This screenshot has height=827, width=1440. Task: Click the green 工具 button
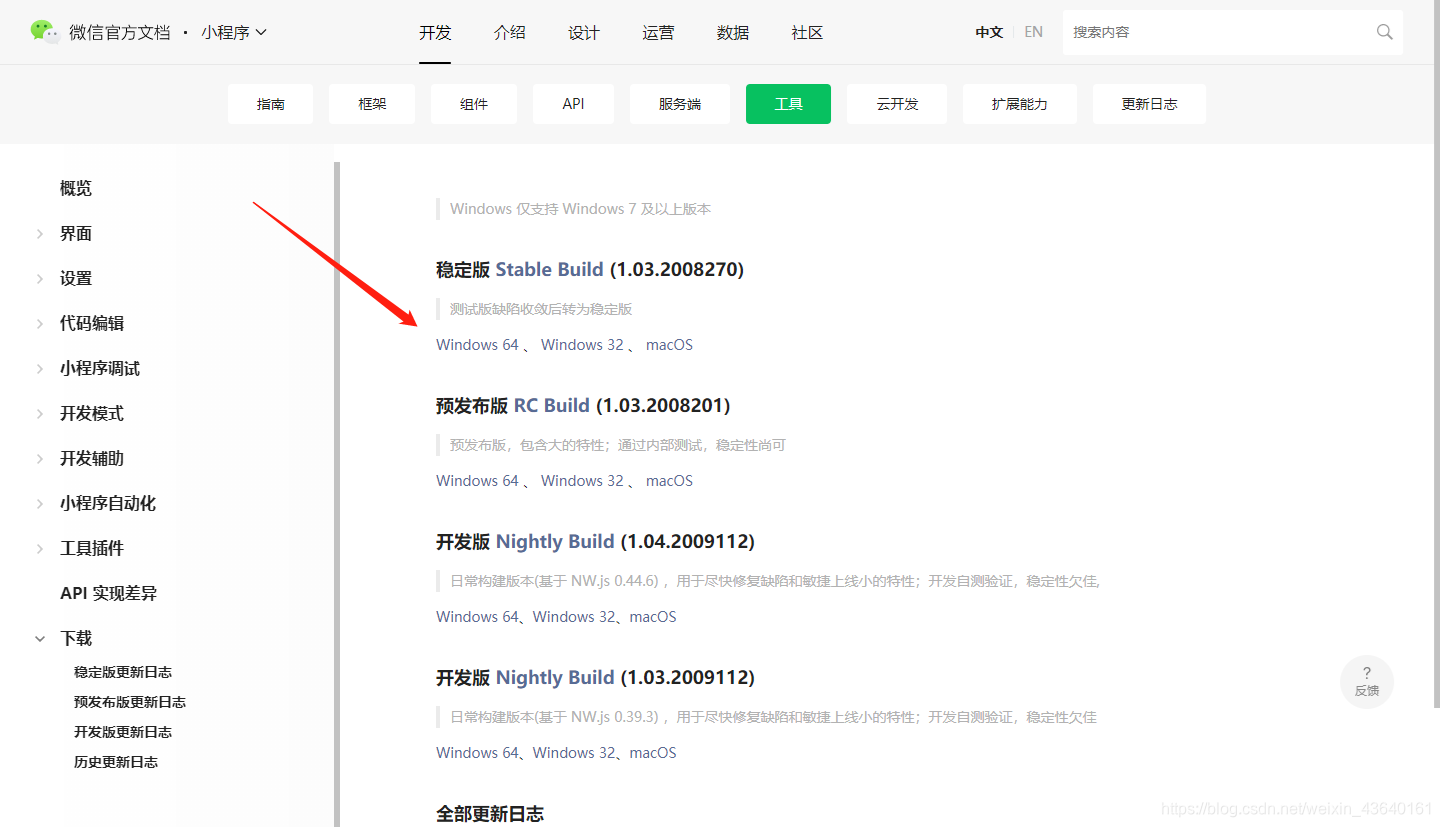pyautogui.click(x=788, y=104)
